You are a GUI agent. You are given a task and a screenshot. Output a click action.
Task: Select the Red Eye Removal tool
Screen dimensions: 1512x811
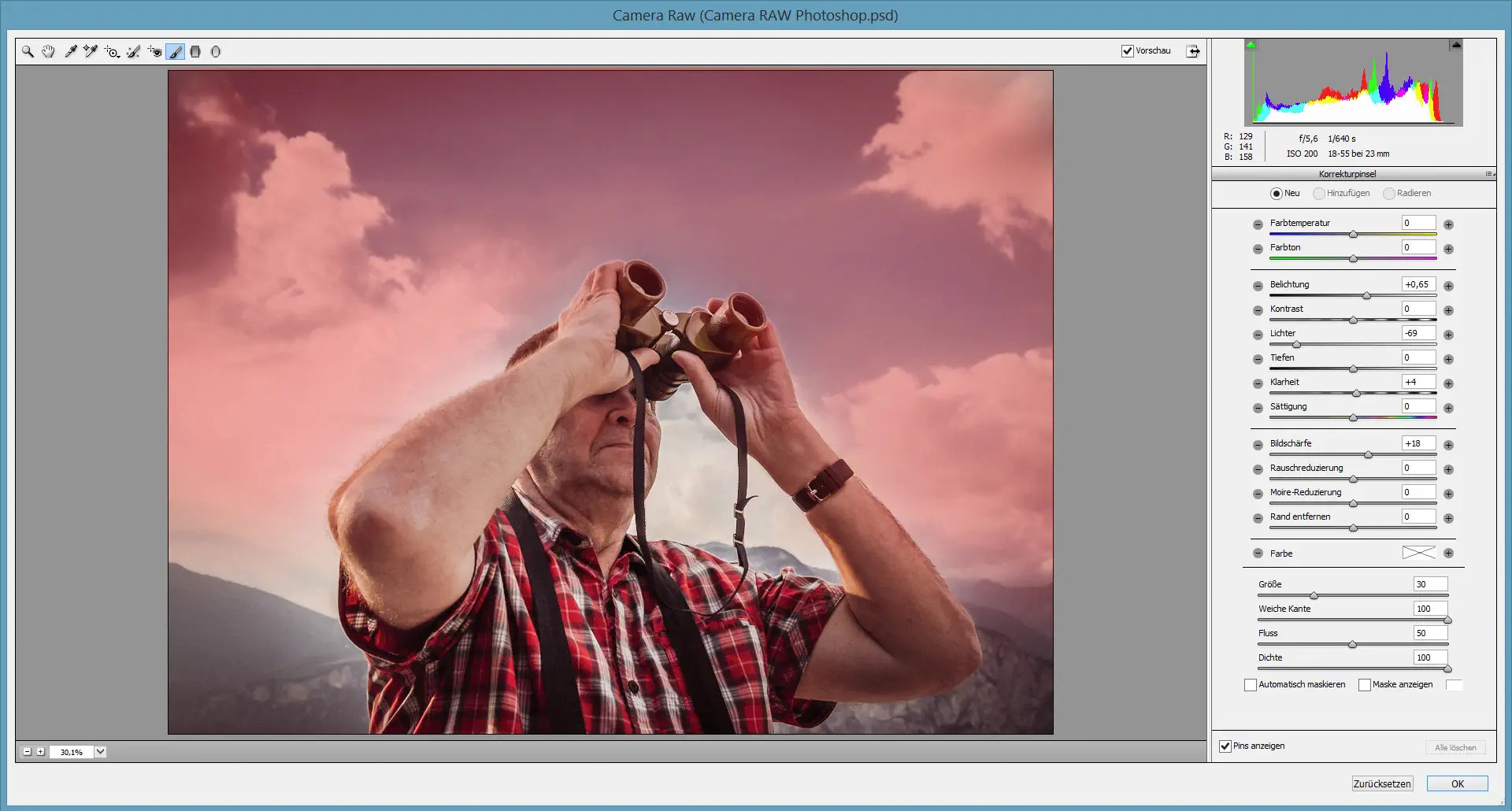[154, 51]
